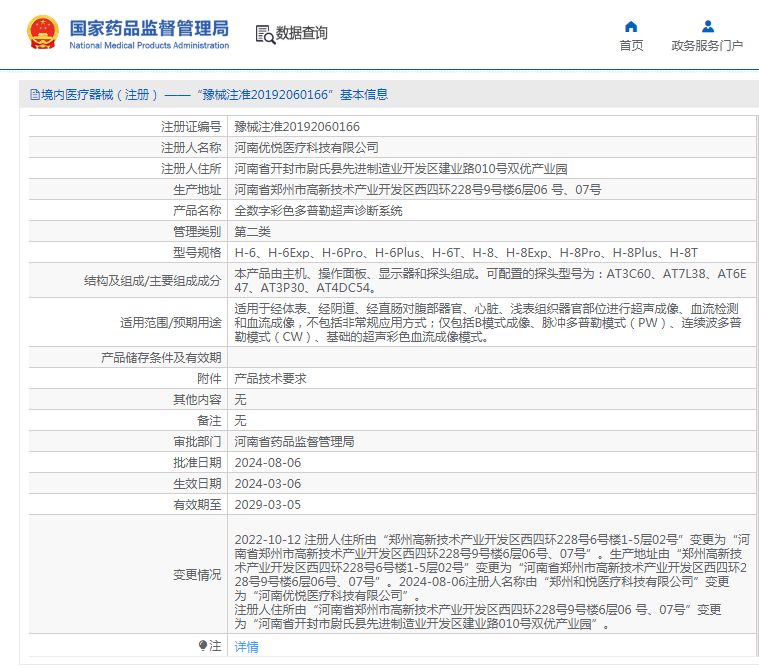Click the 产品储存条件及有效期 row label

[161, 358]
